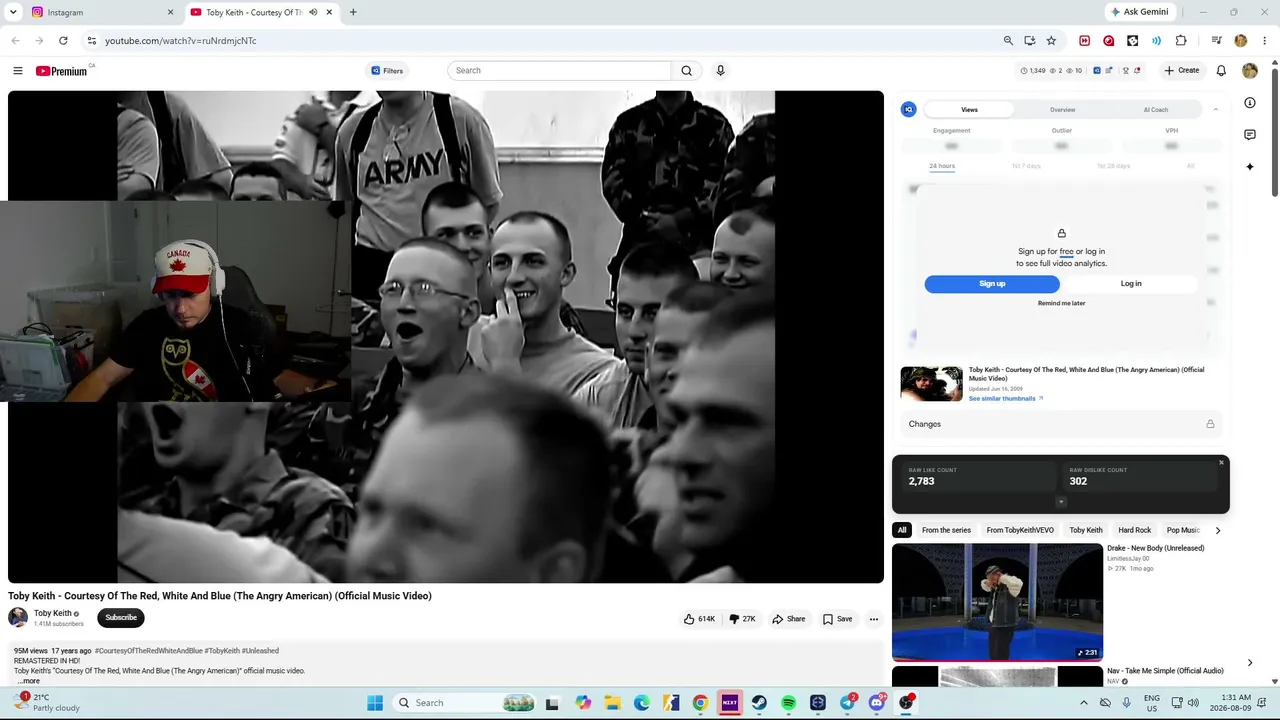Image resolution: width=1280 pixels, height=720 pixels.
Task: Open Chrome media controls icon
Action: (1216, 41)
